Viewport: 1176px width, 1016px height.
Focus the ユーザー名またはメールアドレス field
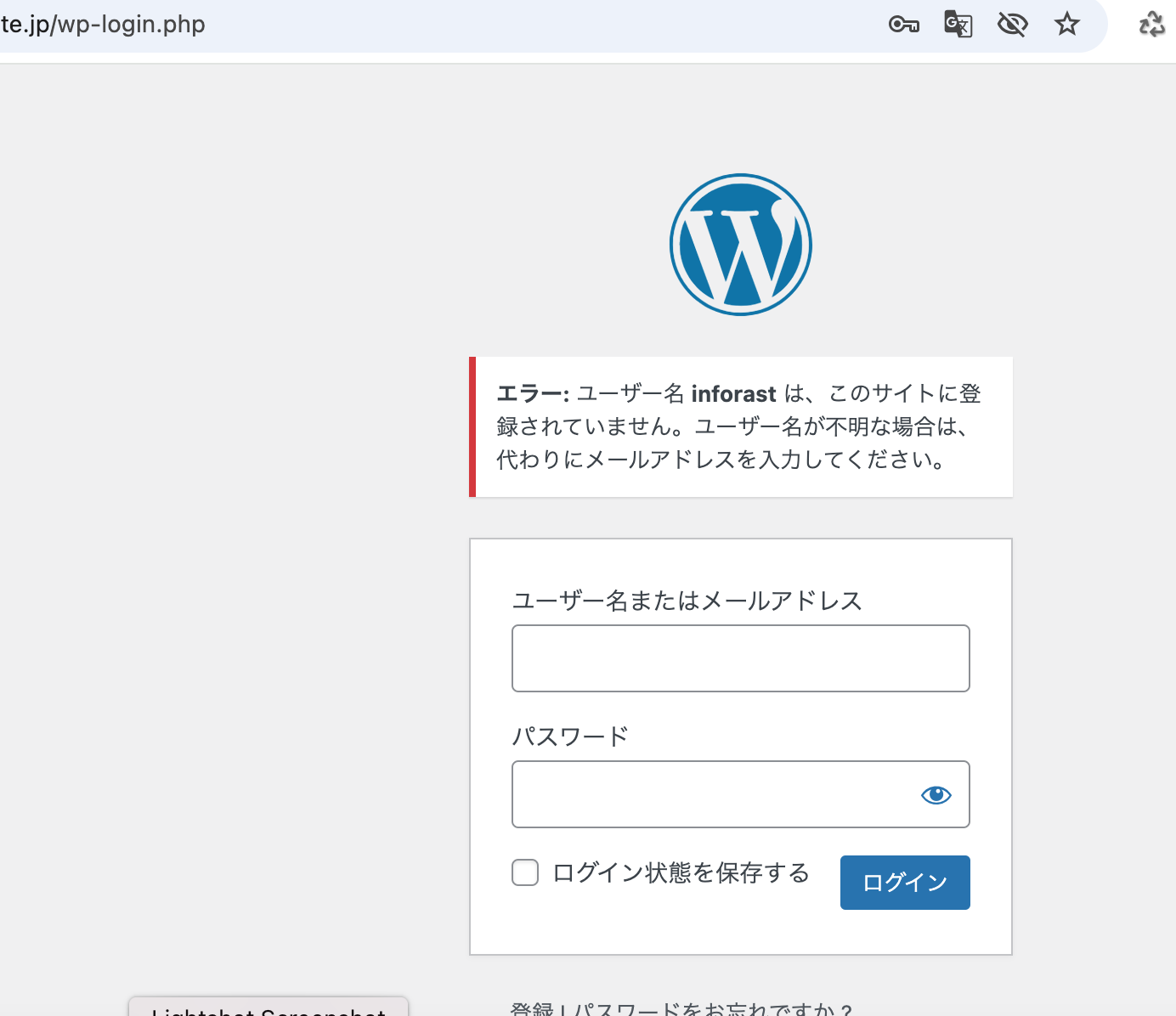pos(741,658)
